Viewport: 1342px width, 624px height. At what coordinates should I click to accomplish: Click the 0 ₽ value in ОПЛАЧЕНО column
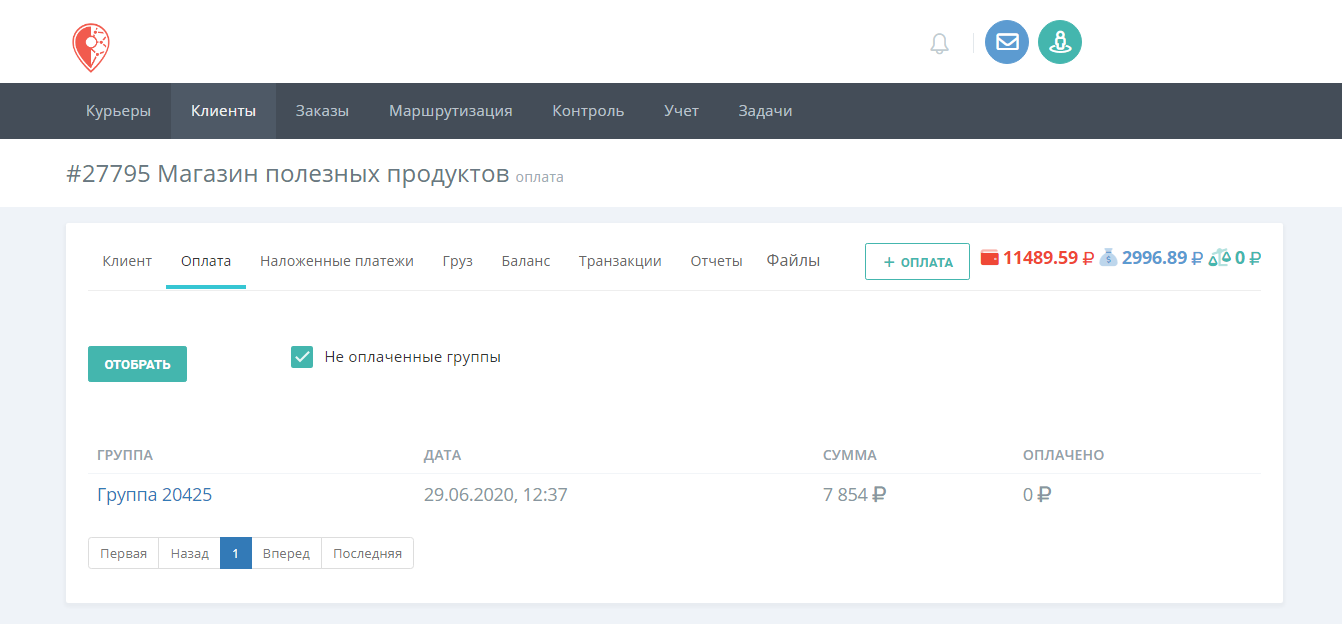tap(1037, 494)
